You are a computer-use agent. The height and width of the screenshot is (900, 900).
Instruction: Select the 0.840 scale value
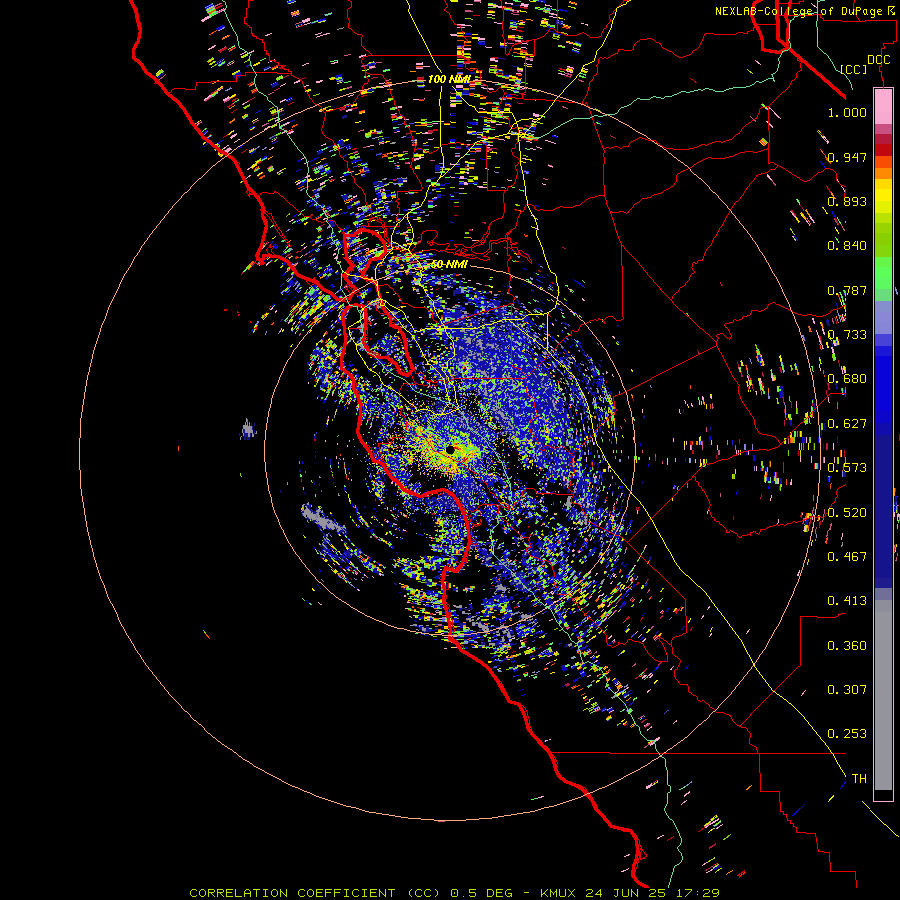point(847,246)
